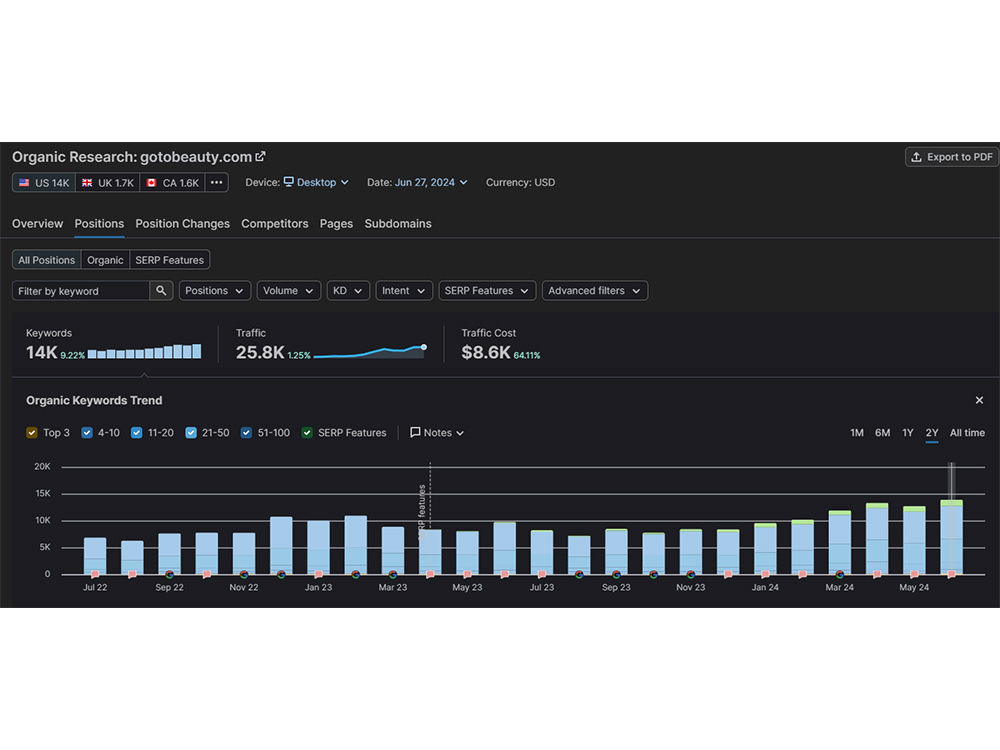The height and width of the screenshot is (750, 1000).
Task: Click the Google update icon at Mar 24
Action: coord(840,574)
